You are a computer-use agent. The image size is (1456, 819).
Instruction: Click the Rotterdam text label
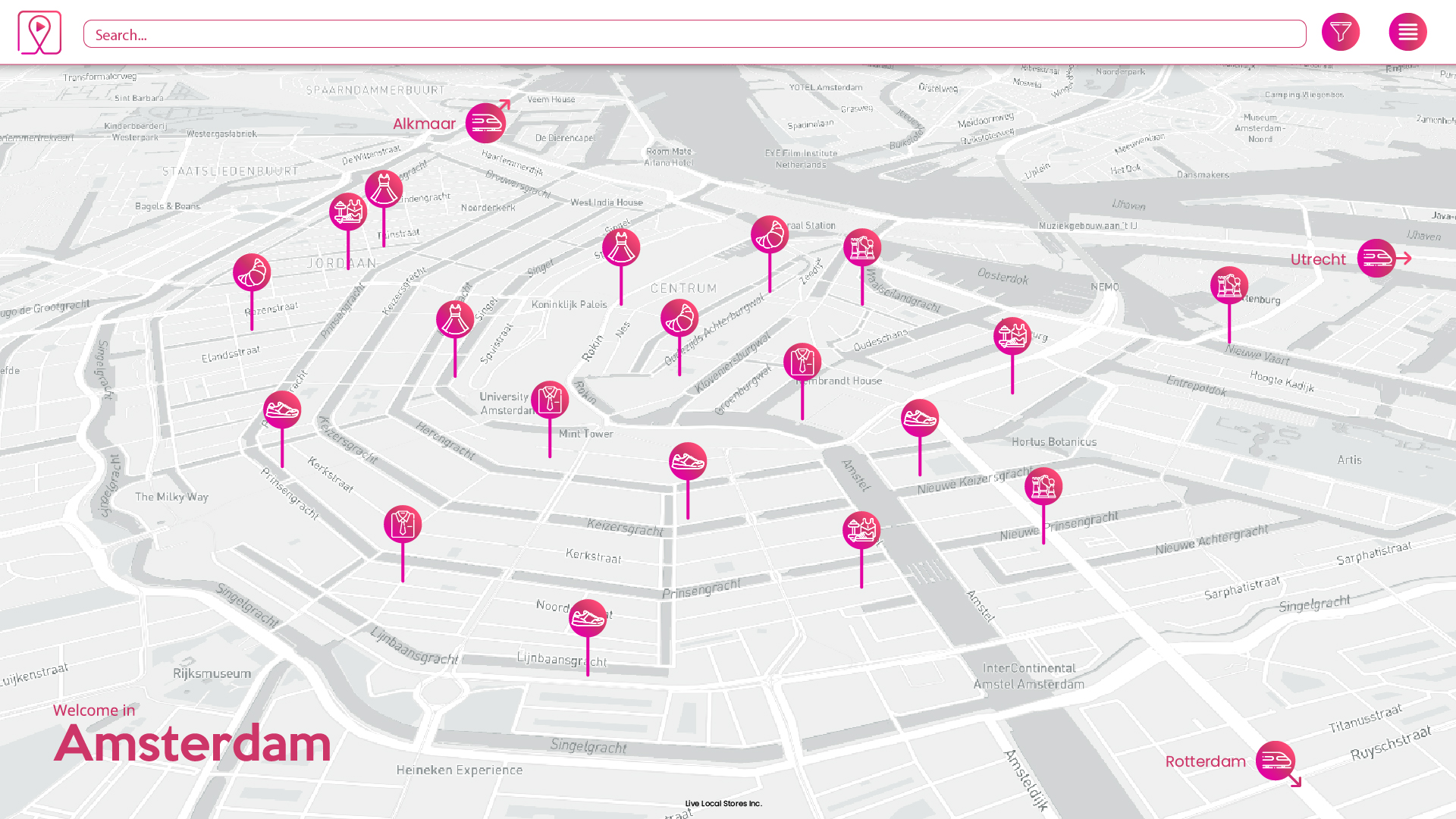coord(1205,761)
